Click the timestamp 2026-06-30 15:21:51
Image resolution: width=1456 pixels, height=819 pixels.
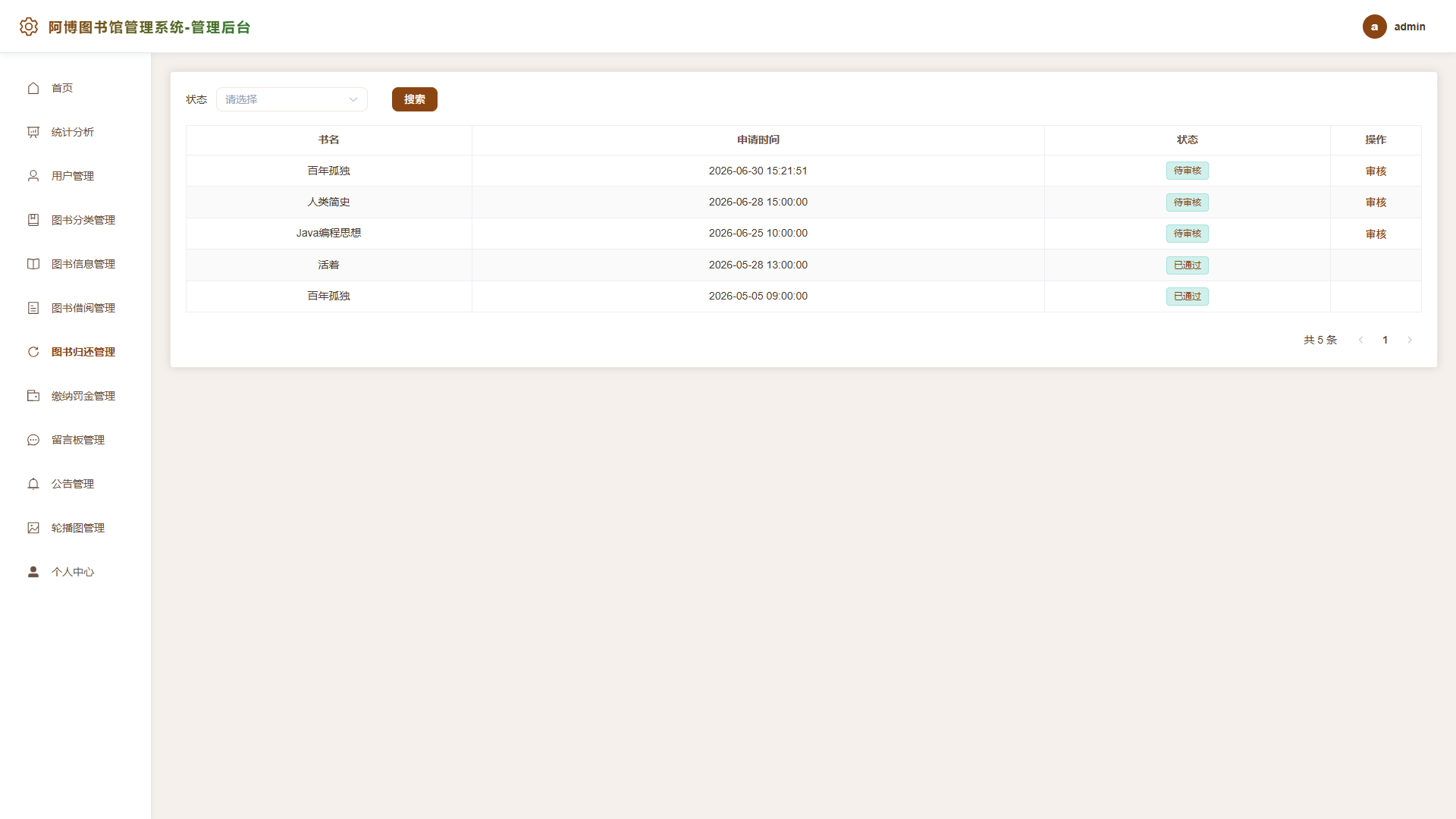pyautogui.click(x=758, y=171)
